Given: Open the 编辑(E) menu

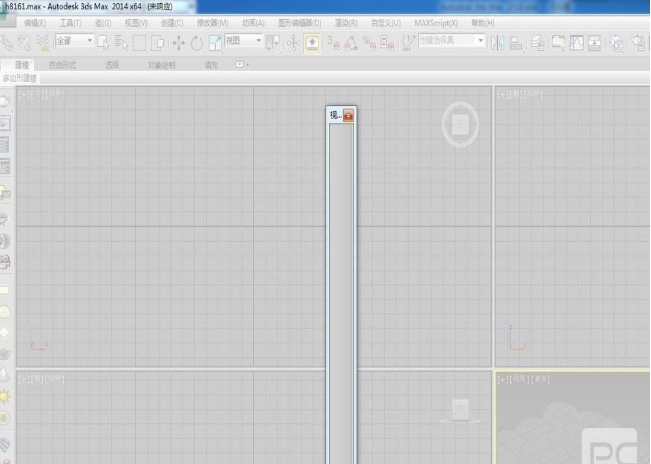Looking at the screenshot, I should coord(35,23).
